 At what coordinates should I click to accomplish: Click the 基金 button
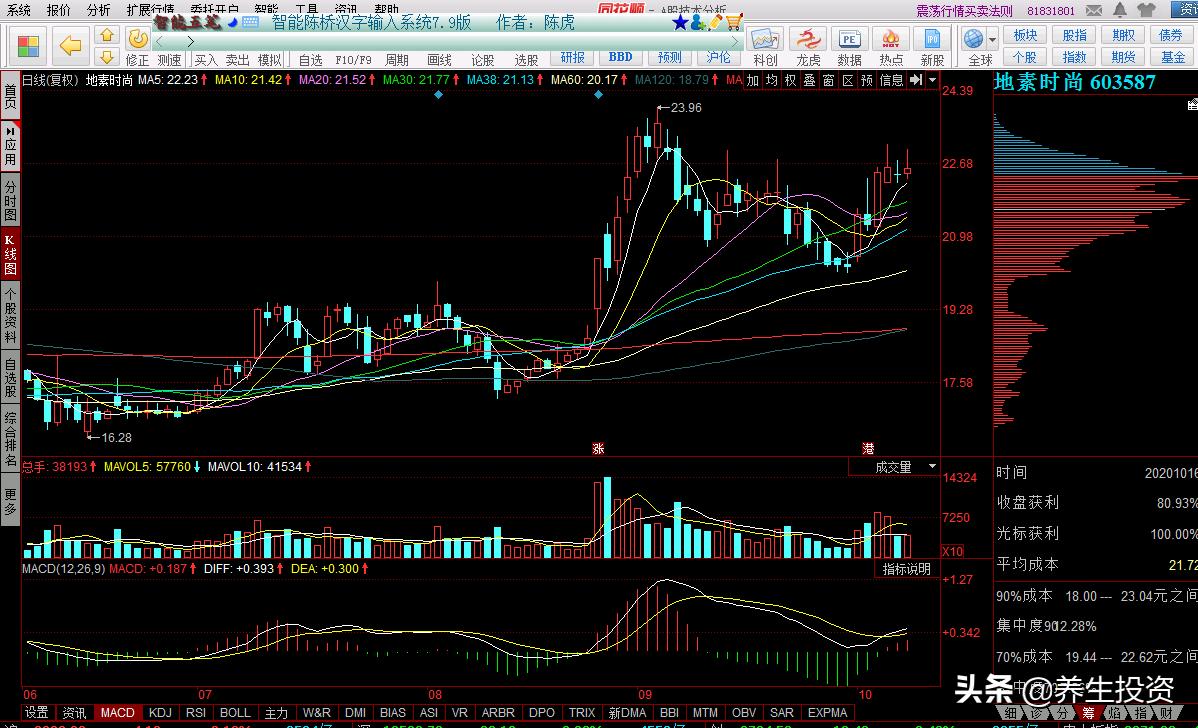(1173, 57)
